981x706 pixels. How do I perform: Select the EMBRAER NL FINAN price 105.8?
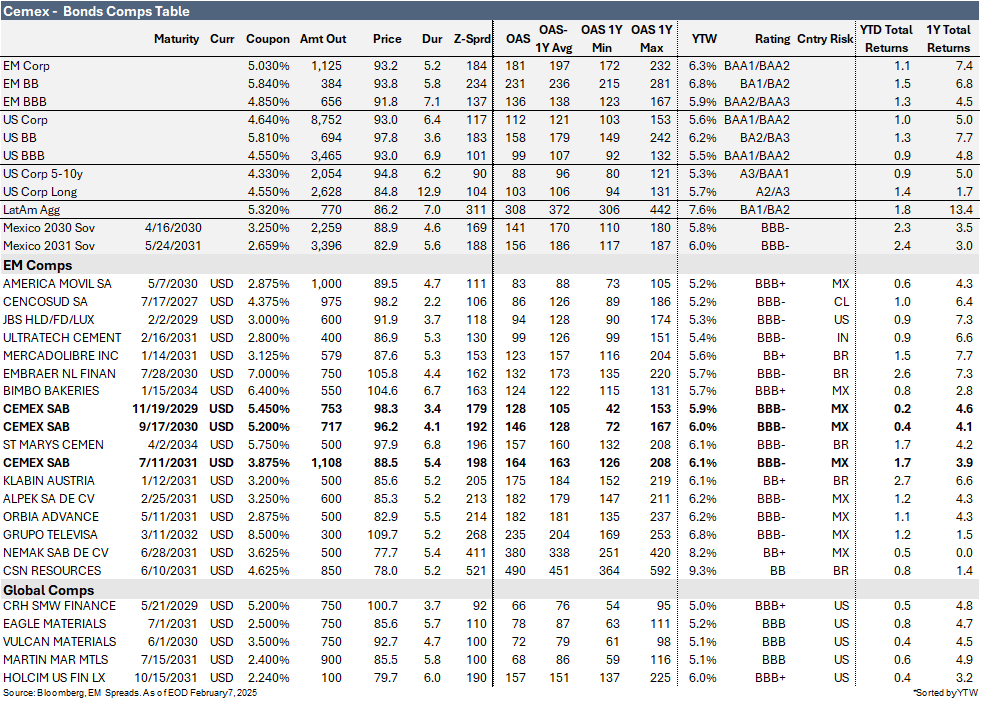coord(382,374)
